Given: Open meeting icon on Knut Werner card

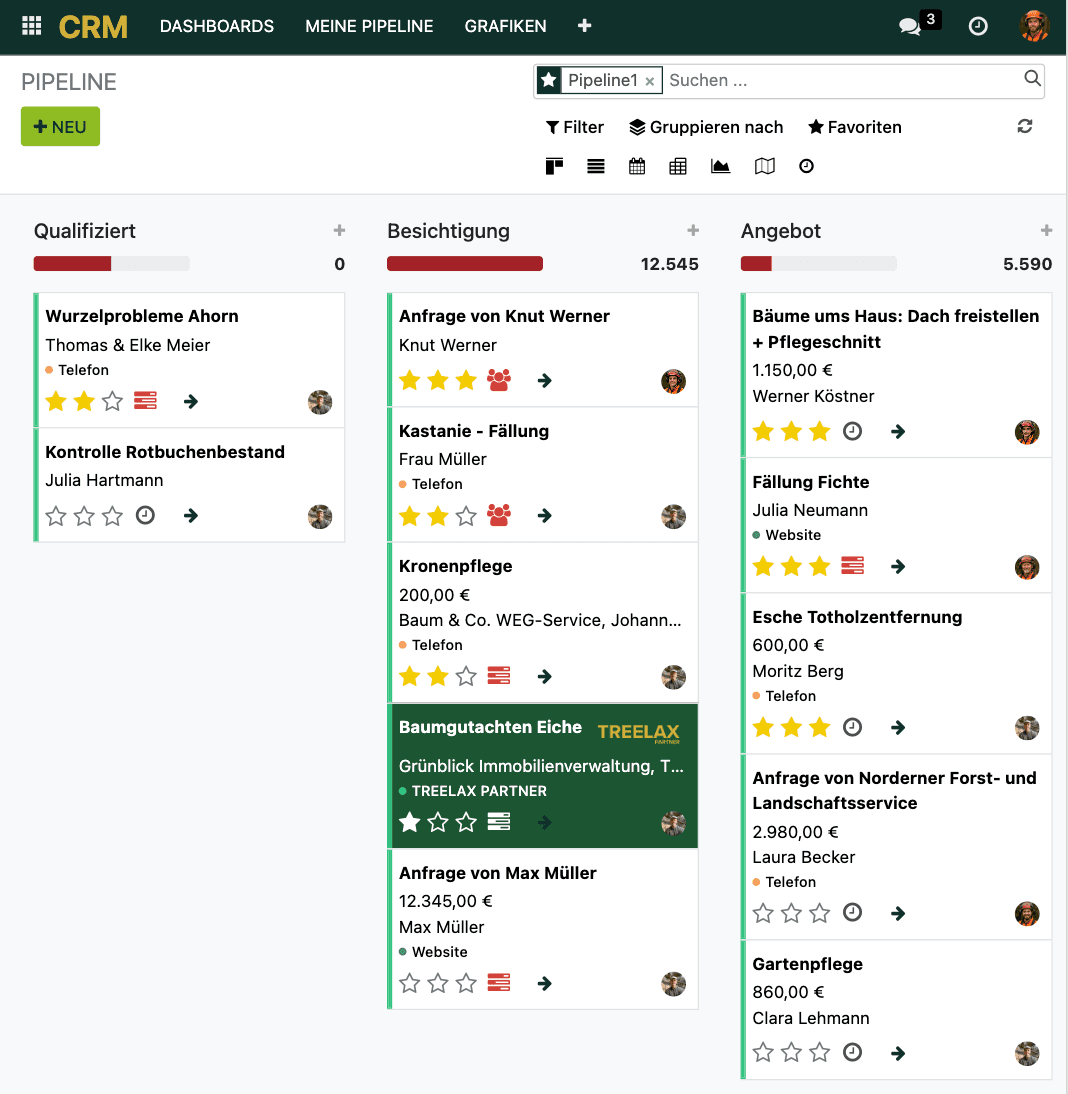Looking at the screenshot, I should 499,380.
